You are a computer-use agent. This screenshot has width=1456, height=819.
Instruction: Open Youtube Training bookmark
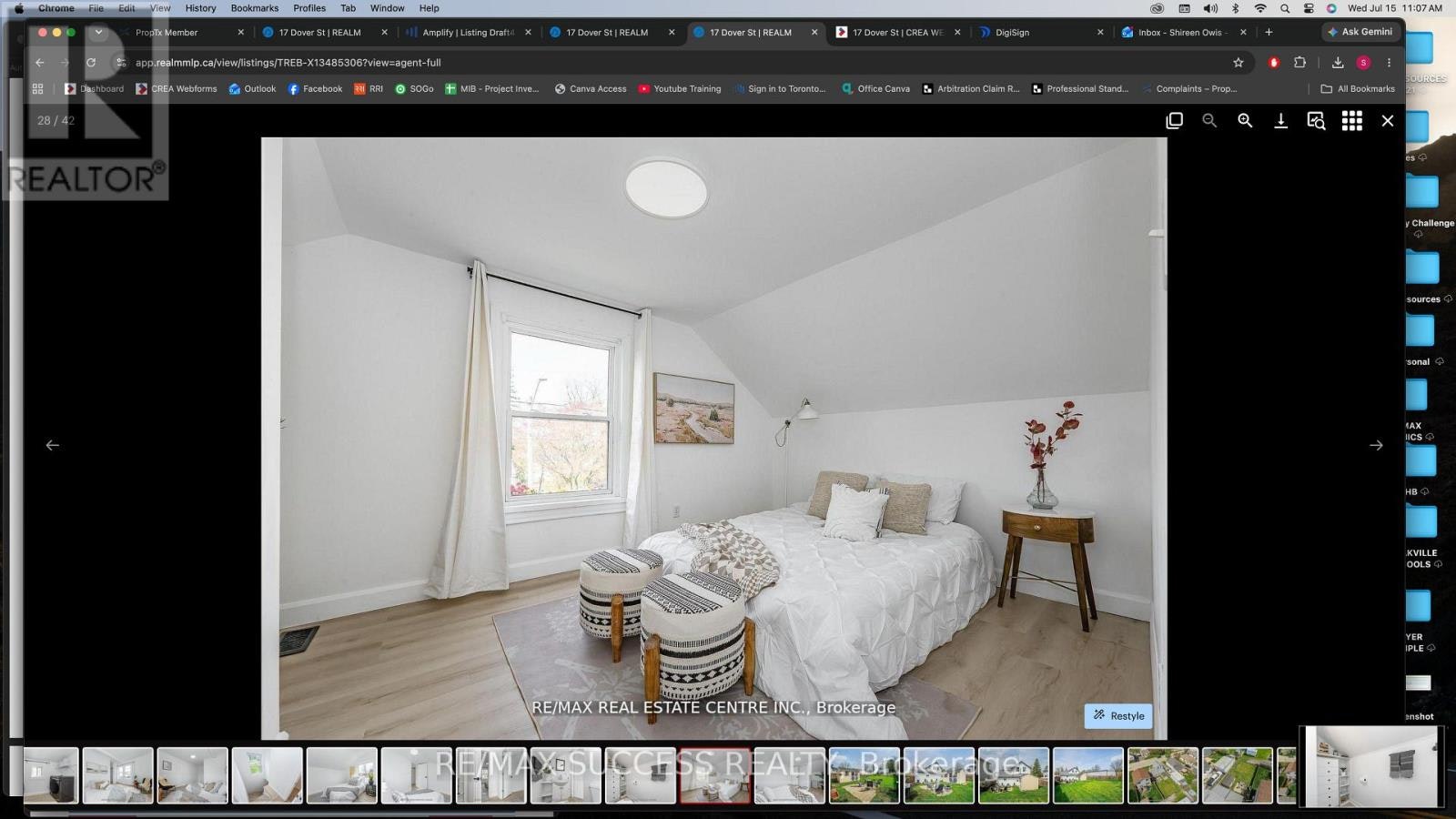pyautogui.click(x=680, y=88)
